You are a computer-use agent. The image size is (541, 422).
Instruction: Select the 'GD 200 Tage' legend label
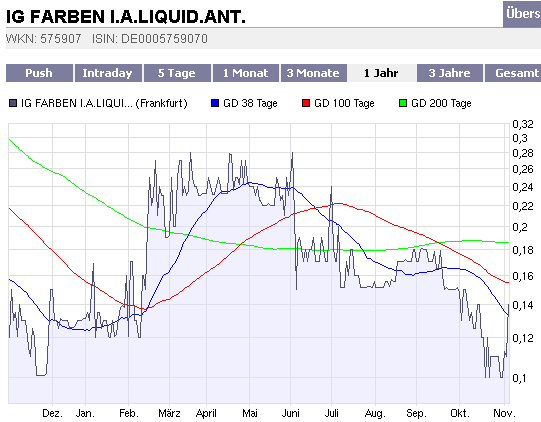click(441, 103)
